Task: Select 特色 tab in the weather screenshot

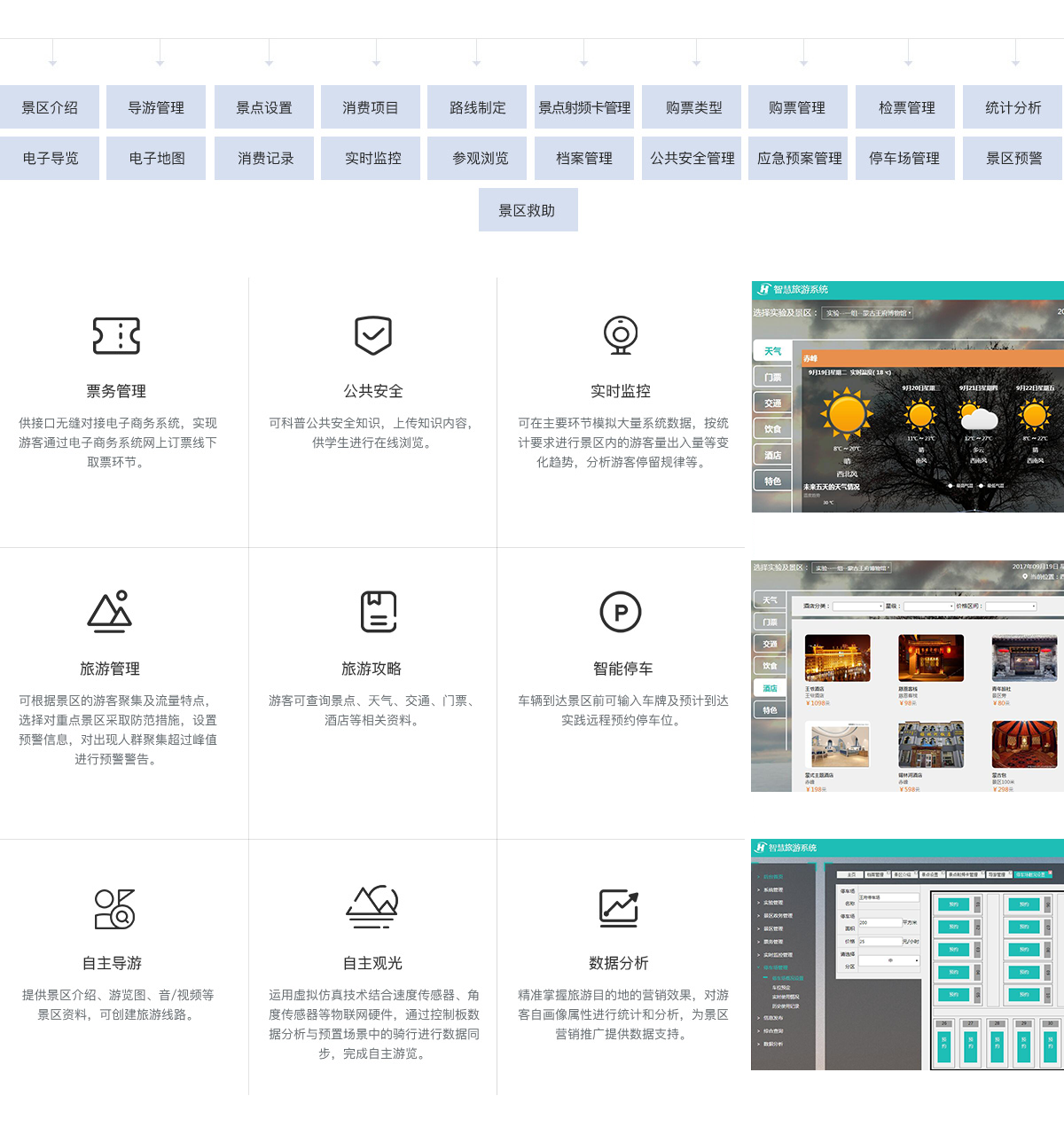Action: point(772,481)
